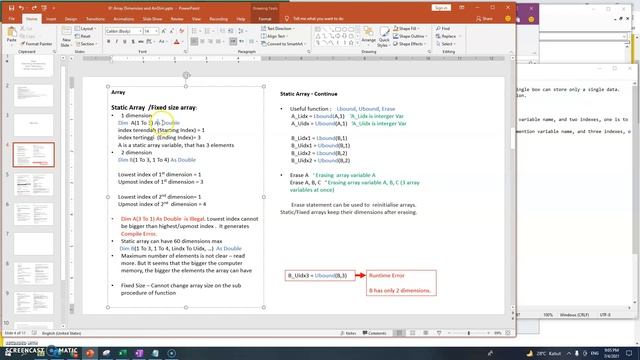Image resolution: width=640 pixels, height=360 pixels.
Task: Click Find in Editing group
Action: 443,29
